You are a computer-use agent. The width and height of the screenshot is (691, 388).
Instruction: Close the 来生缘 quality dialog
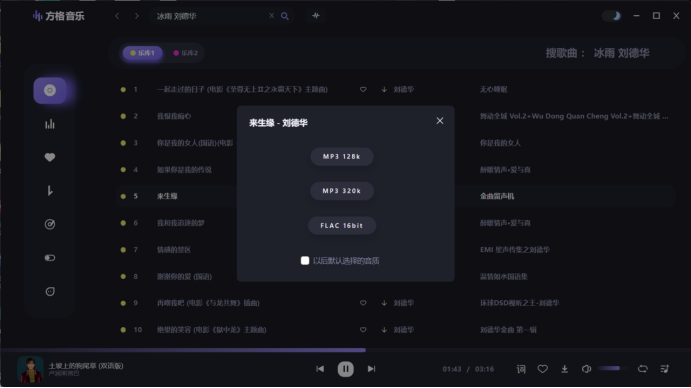pos(439,121)
